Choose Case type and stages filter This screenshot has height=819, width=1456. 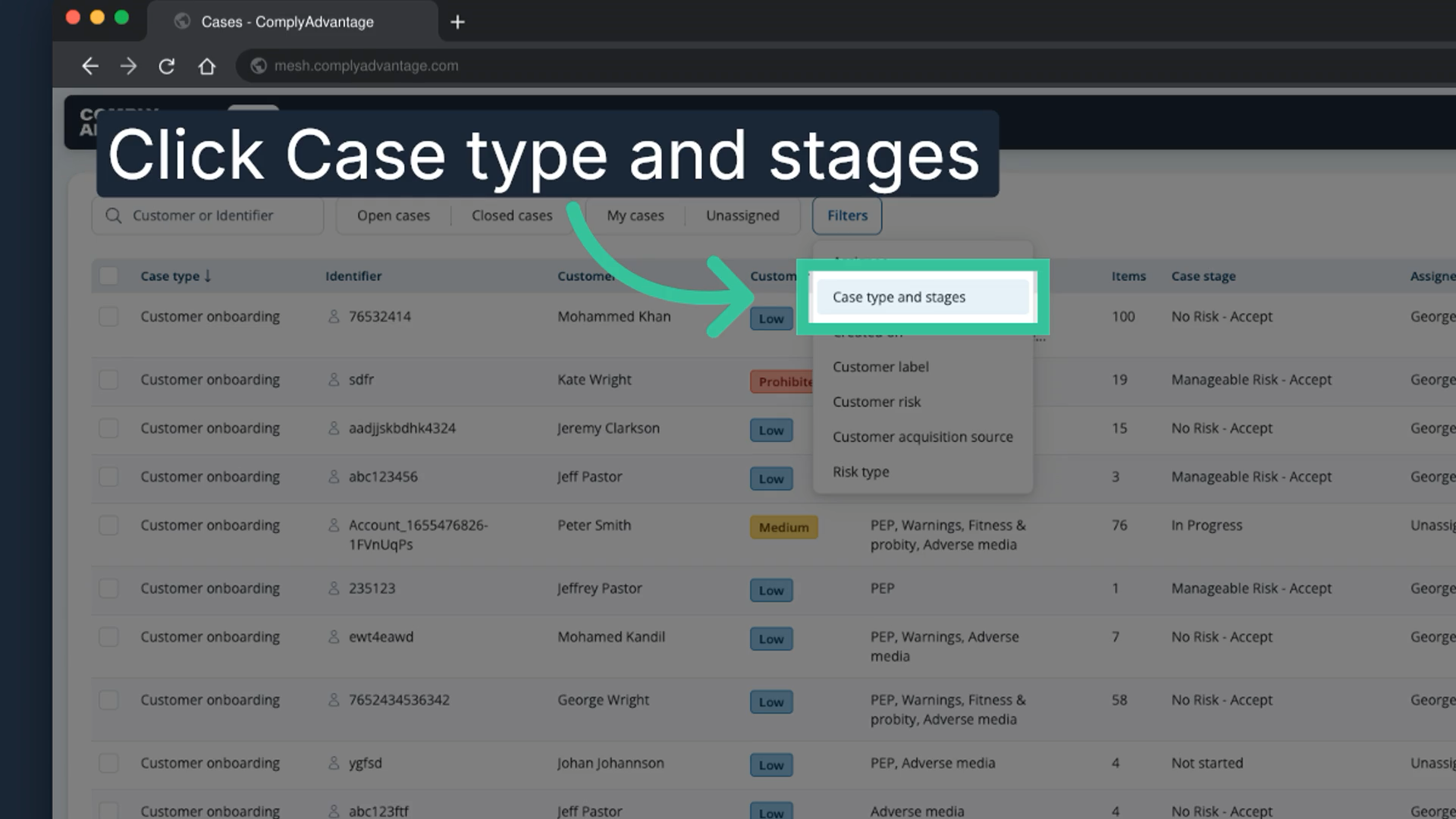pos(923,297)
